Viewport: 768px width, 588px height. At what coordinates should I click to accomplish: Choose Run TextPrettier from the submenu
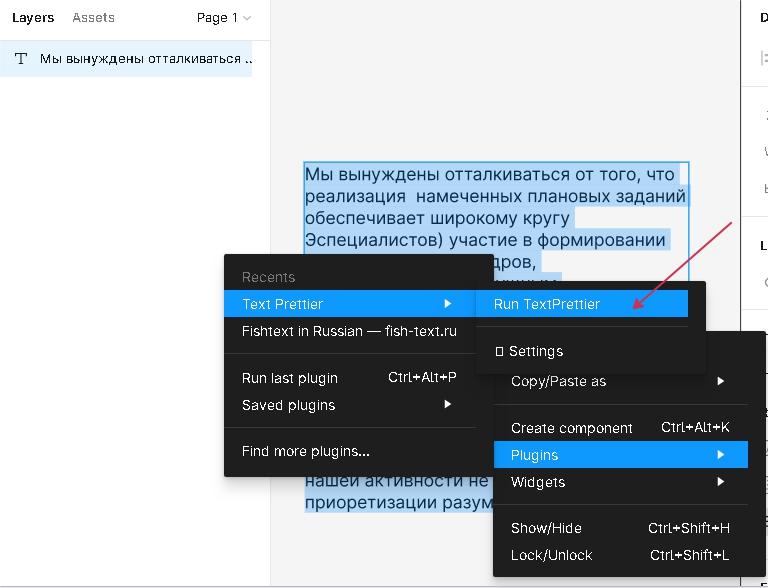tap(547, 304)
